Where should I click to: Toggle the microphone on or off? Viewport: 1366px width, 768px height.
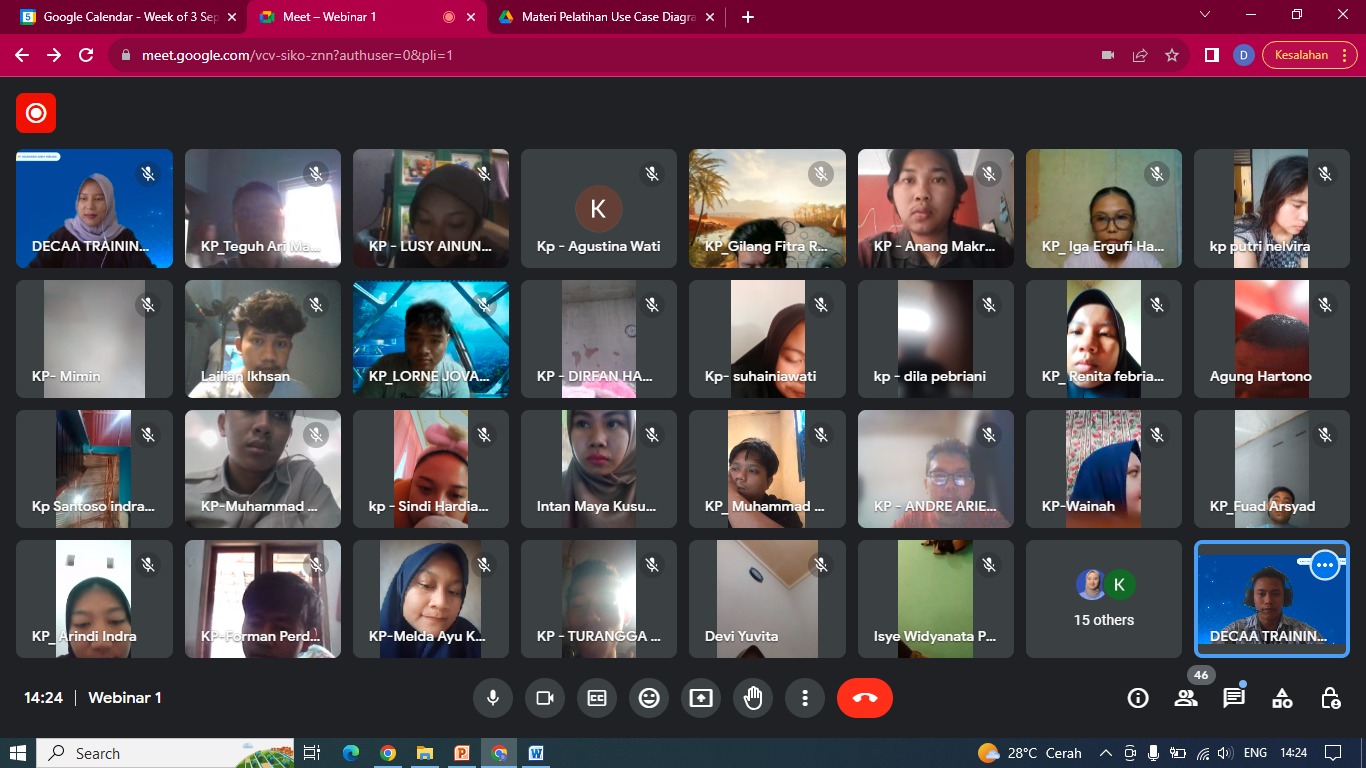point(493,698)
